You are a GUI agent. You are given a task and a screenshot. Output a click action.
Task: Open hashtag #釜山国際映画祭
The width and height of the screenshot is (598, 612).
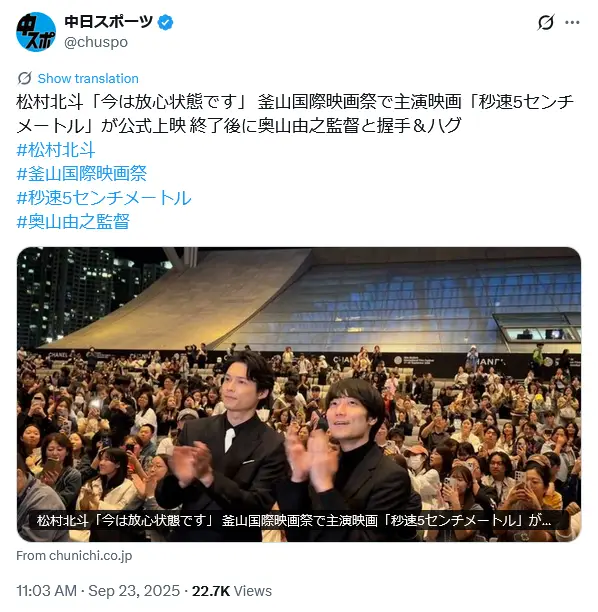(x=82, y=174)
